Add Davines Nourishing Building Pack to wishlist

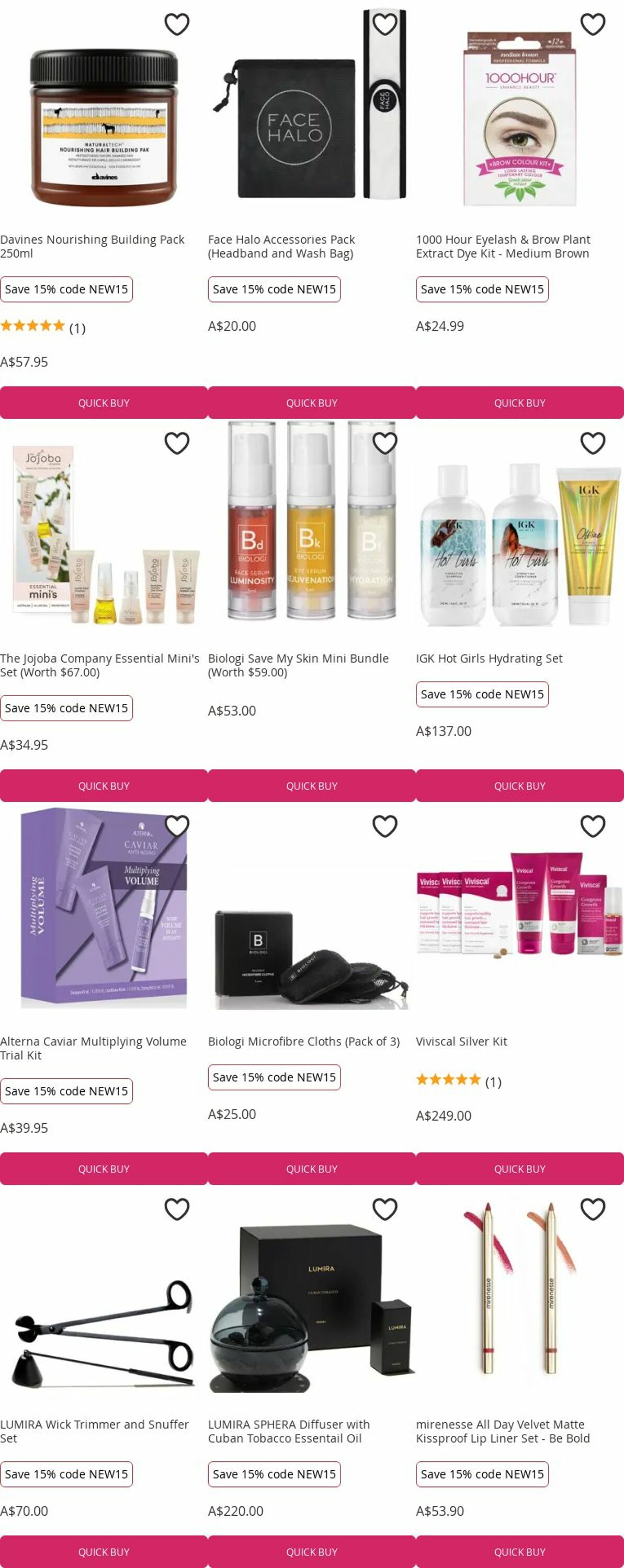click(177, 25)
